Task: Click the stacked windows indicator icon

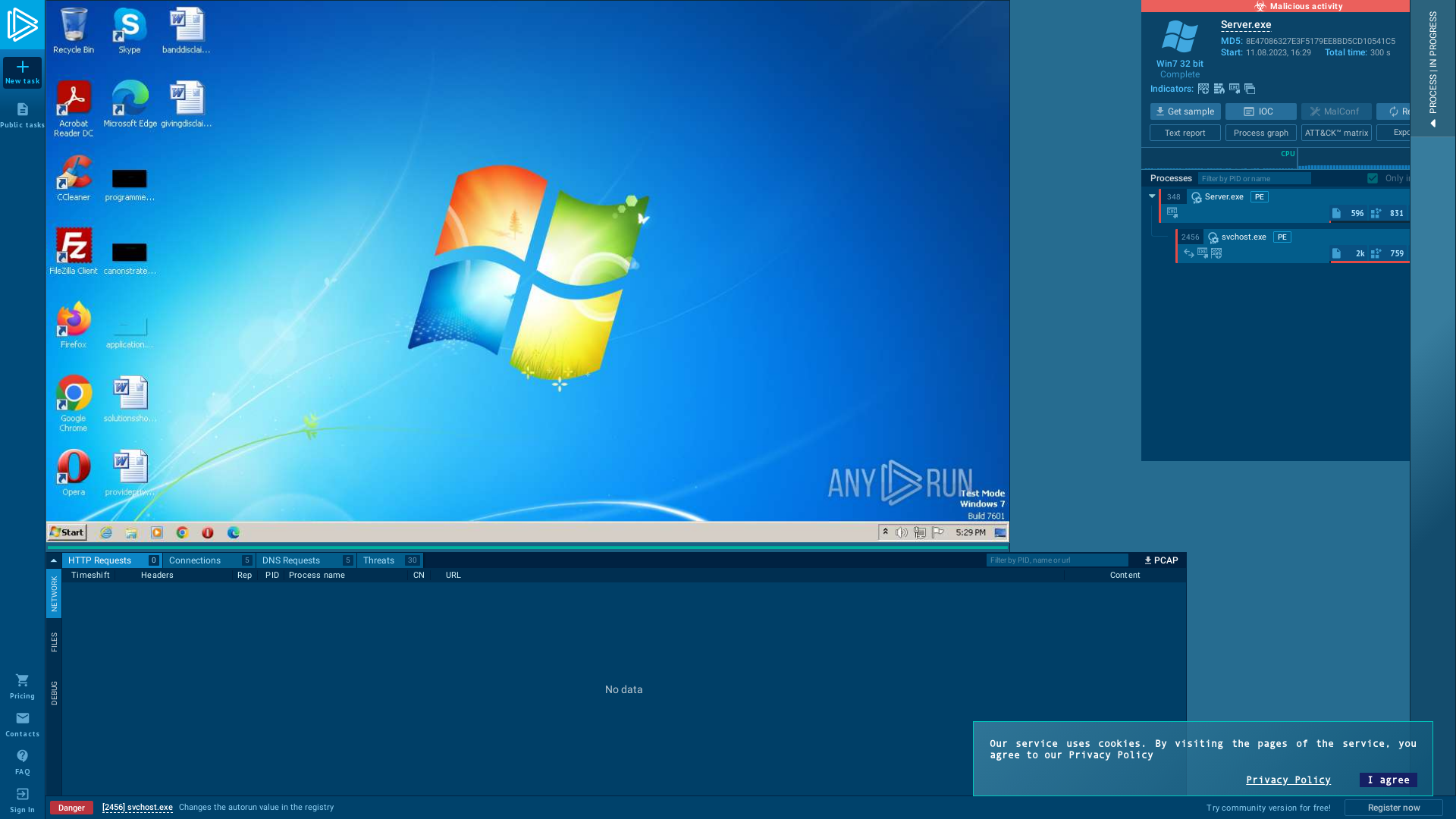Action: click(x=1250, y=89)
